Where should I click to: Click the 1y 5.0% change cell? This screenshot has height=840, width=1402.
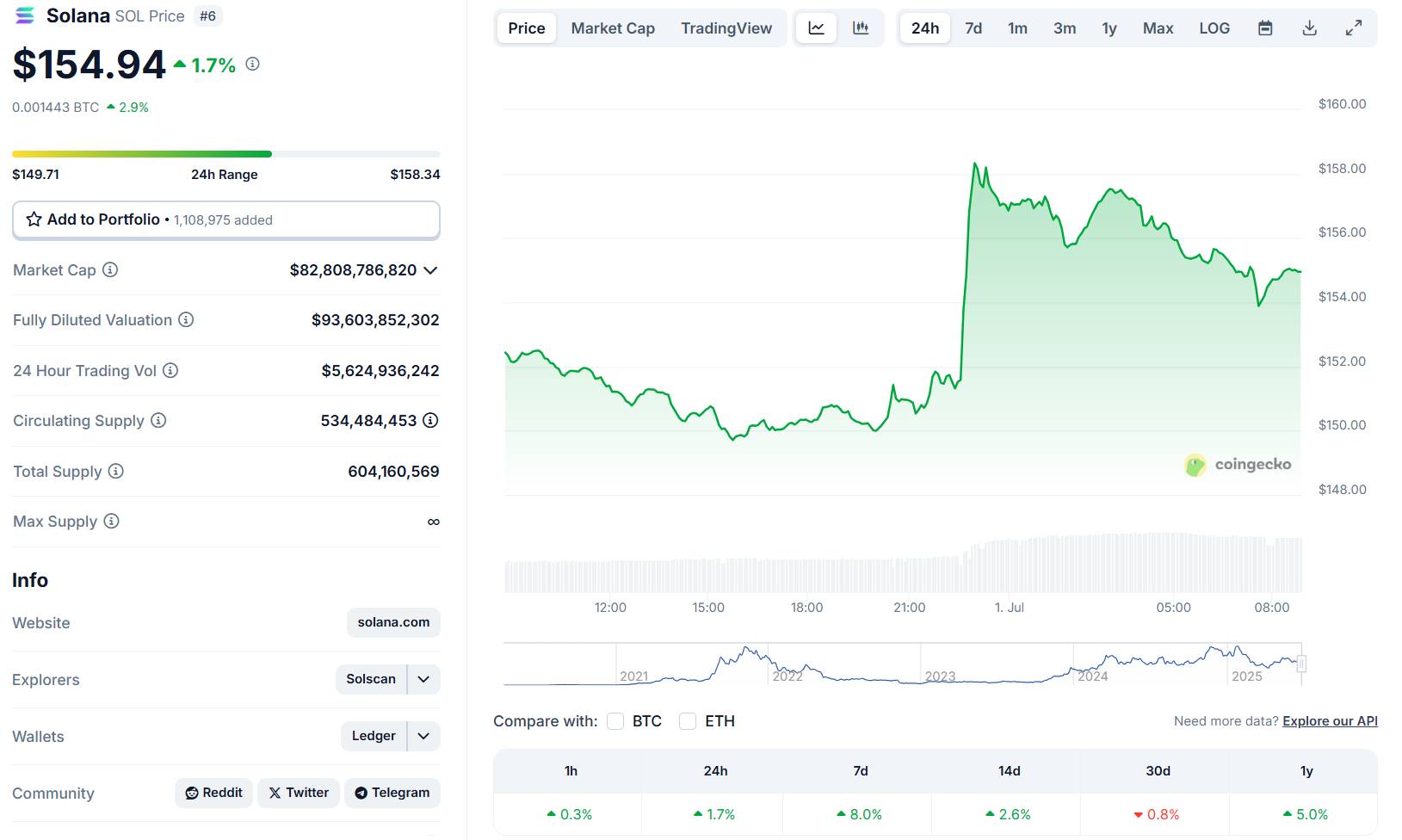point(1306,814)
